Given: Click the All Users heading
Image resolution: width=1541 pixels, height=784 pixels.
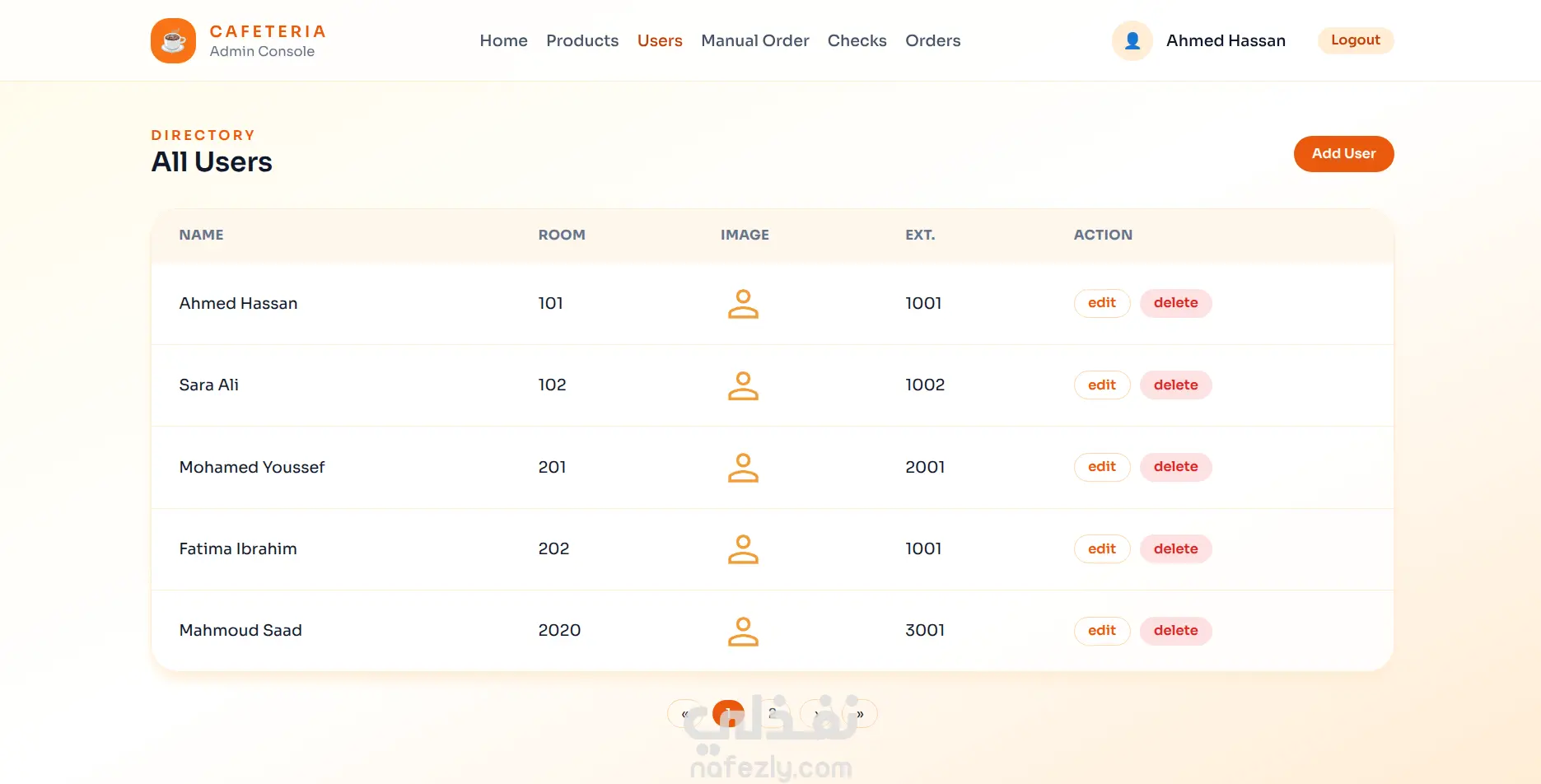Looking at the screenshot, I should [x=212, y=162].
